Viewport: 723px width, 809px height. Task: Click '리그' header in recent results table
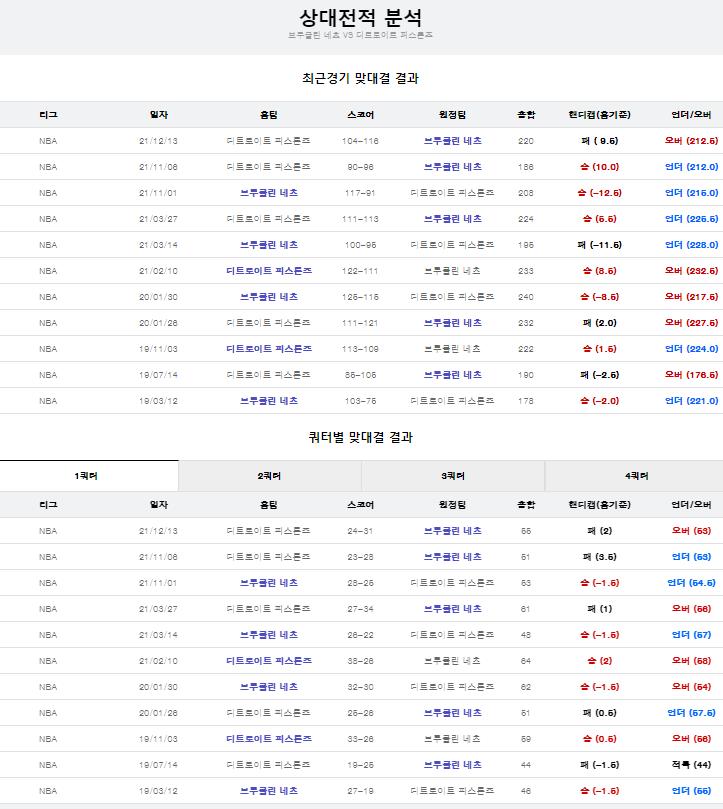tap(48, 115)
